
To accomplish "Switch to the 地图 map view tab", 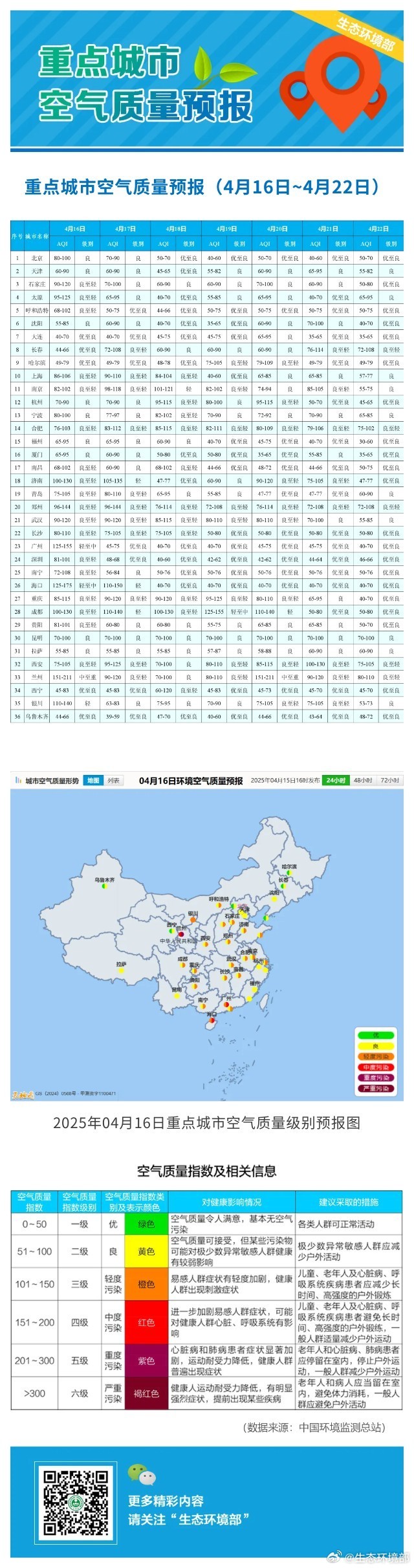I will pos(93,781).
